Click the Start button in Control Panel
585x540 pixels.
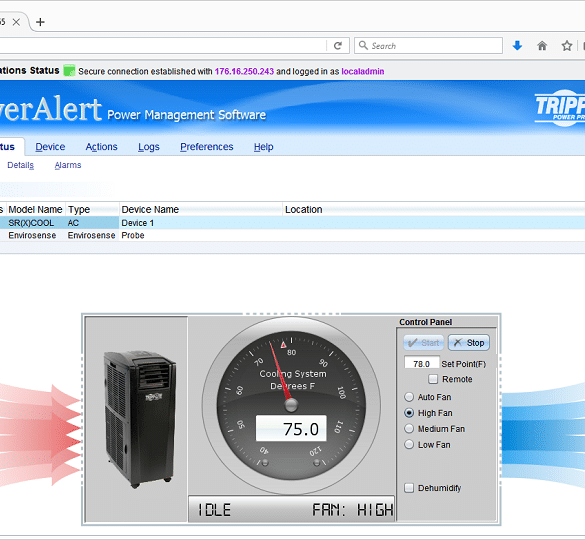click(x=424, y=343)
